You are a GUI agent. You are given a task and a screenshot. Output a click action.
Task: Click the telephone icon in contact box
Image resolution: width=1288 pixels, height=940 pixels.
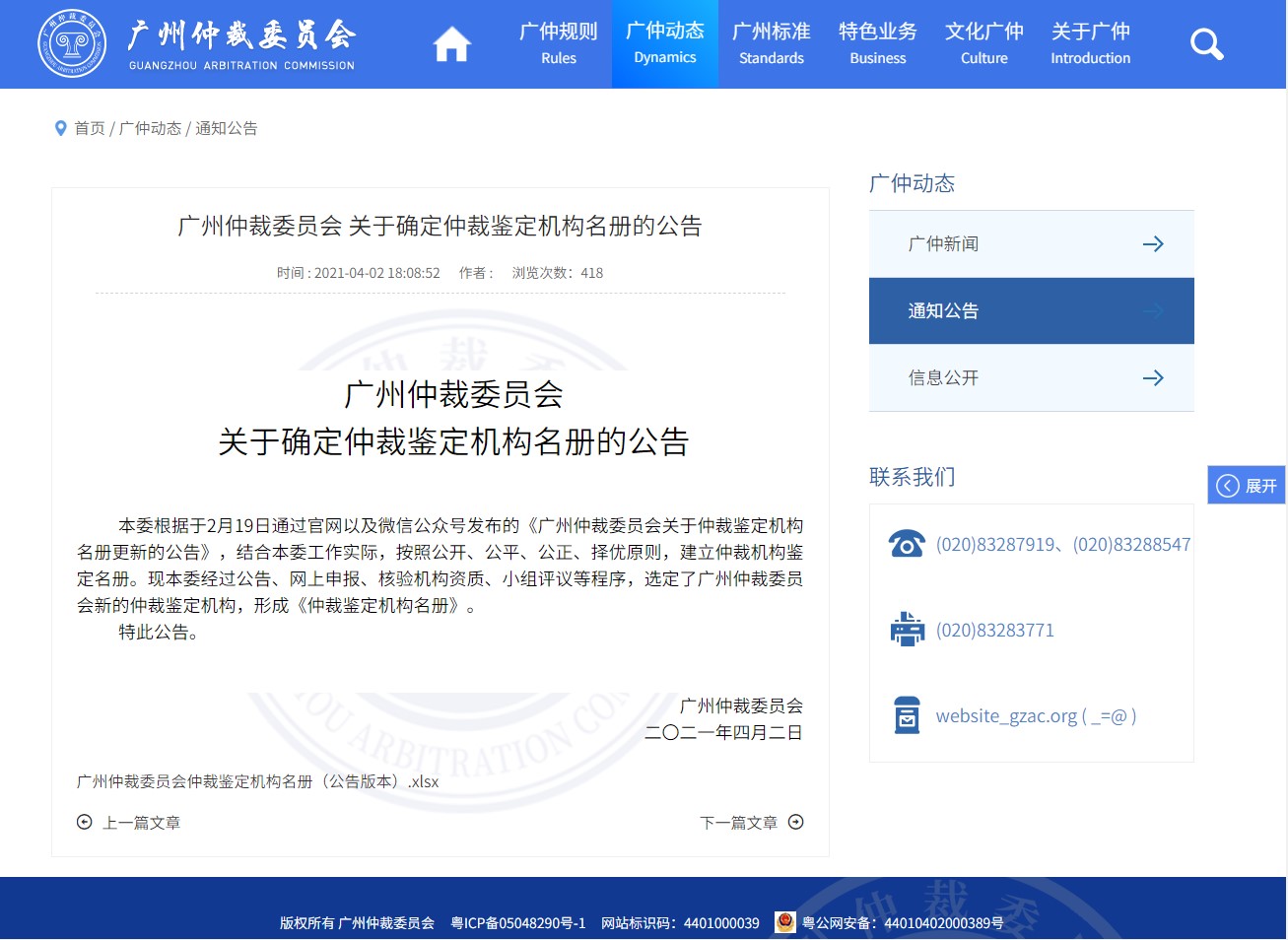[x=907, y=544]
